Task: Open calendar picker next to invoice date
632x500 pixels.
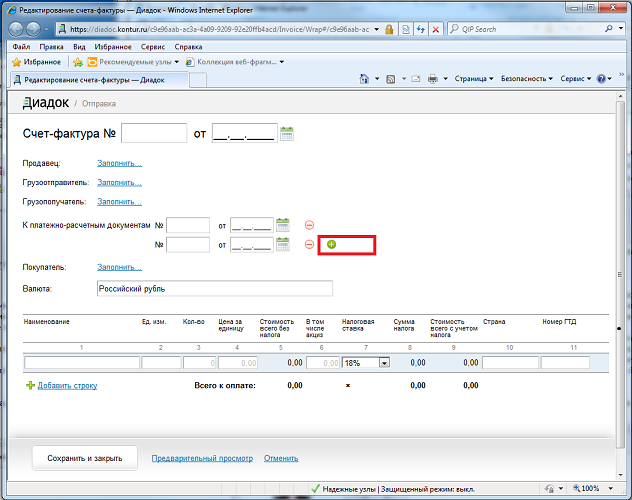Action: (x=287, y=133)
